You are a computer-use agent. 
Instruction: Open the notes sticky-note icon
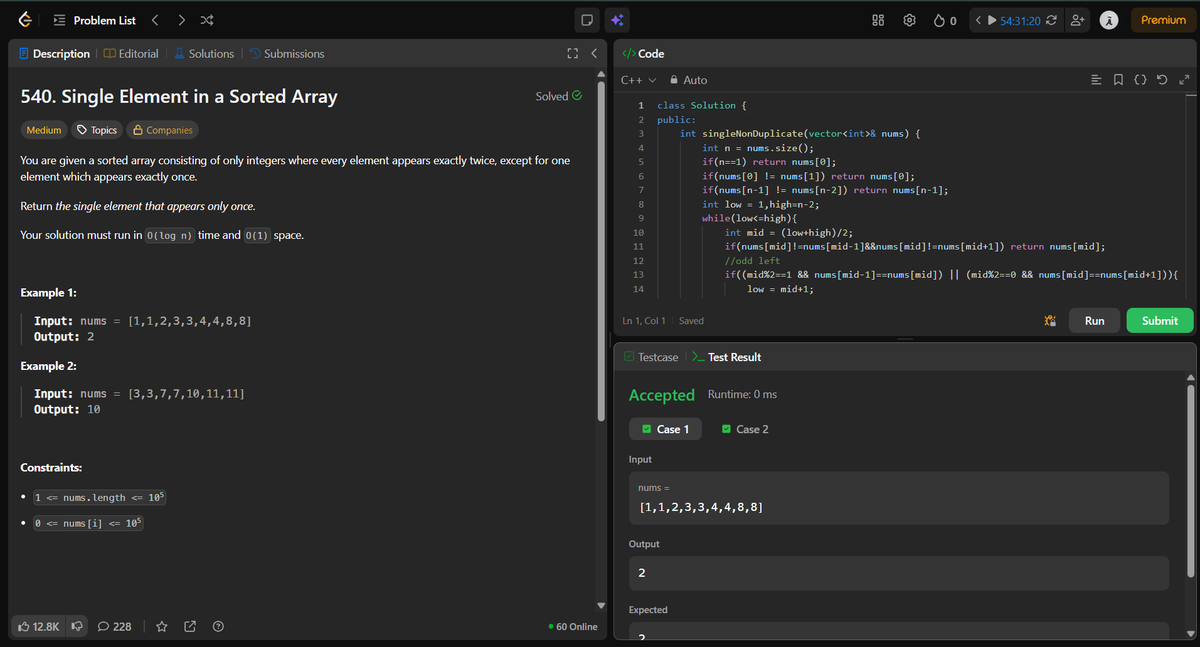pyautogui.click(x=588, y=20)
